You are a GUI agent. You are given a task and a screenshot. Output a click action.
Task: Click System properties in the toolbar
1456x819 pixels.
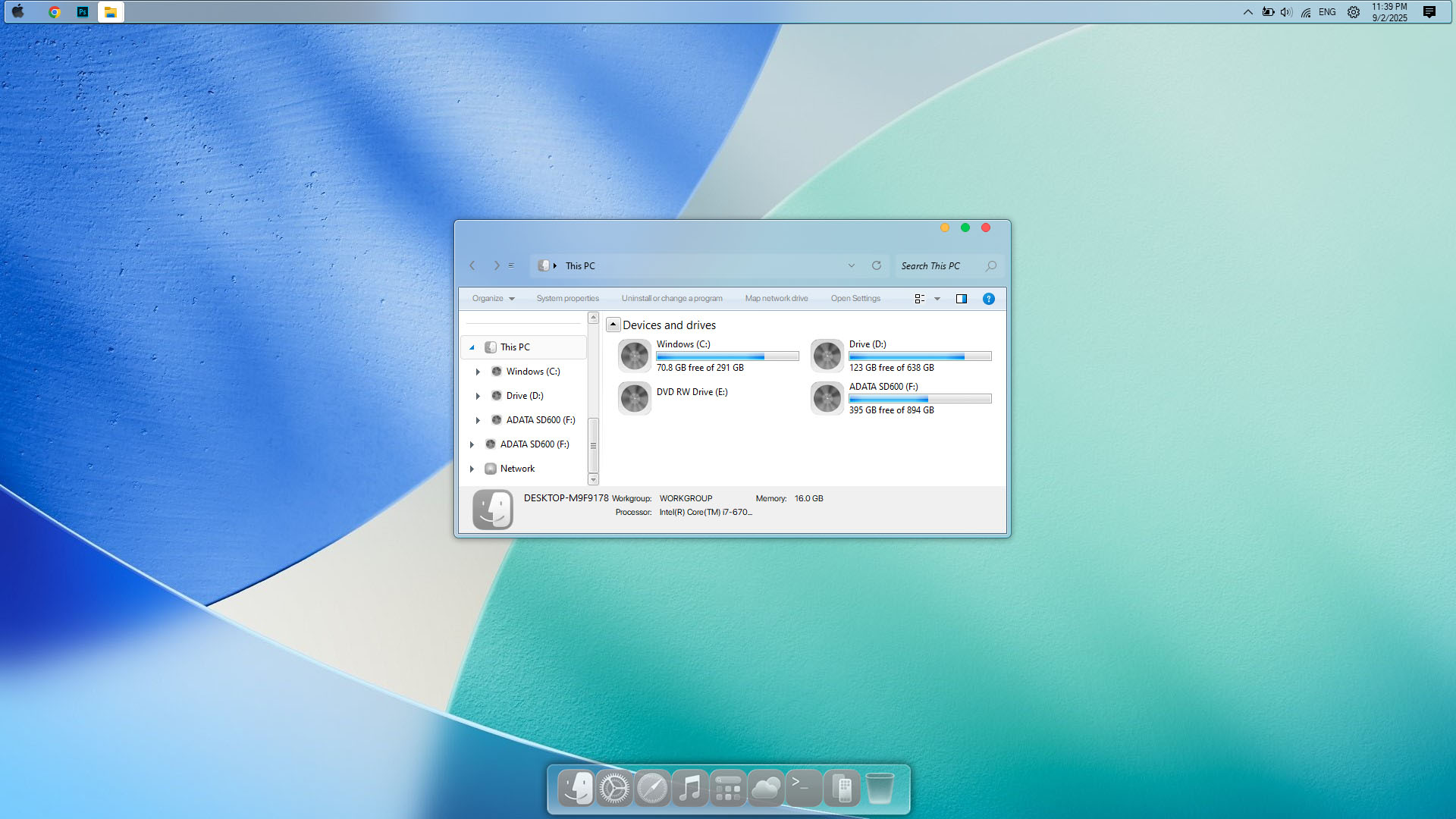tap(567, 299)
